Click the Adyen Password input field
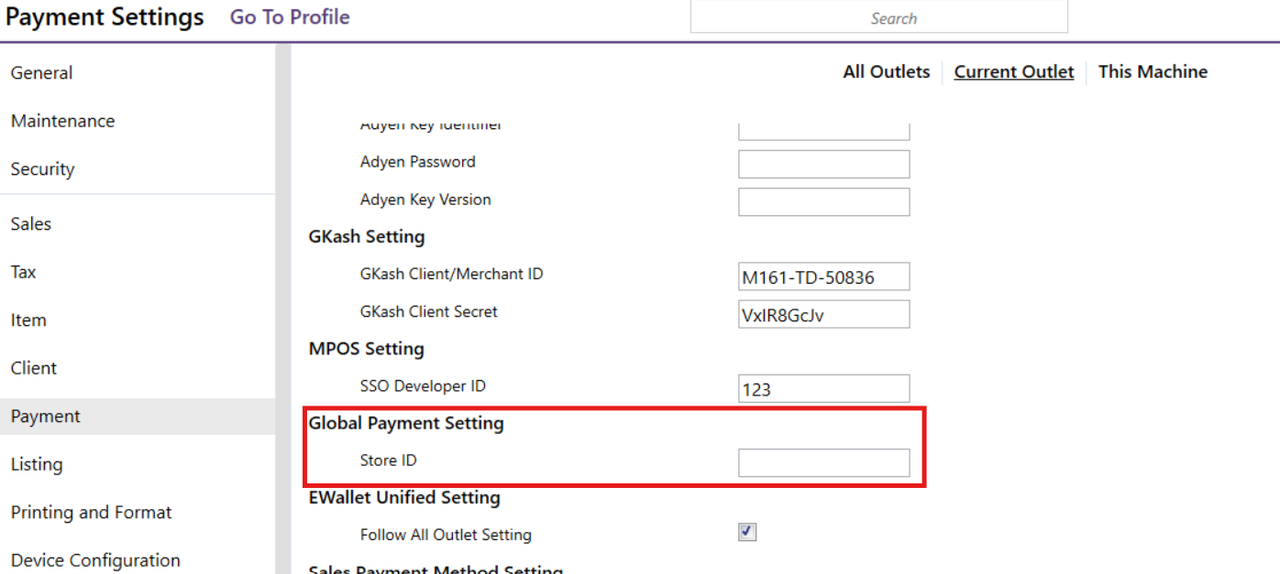Image resolution: width=1280 pixels, height=574 pixels. pos(823,164)
